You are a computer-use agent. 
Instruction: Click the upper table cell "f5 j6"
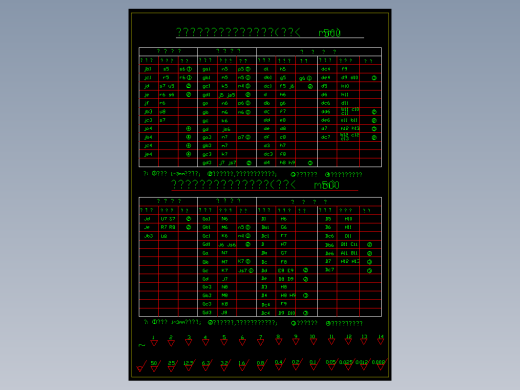(287, 86)
